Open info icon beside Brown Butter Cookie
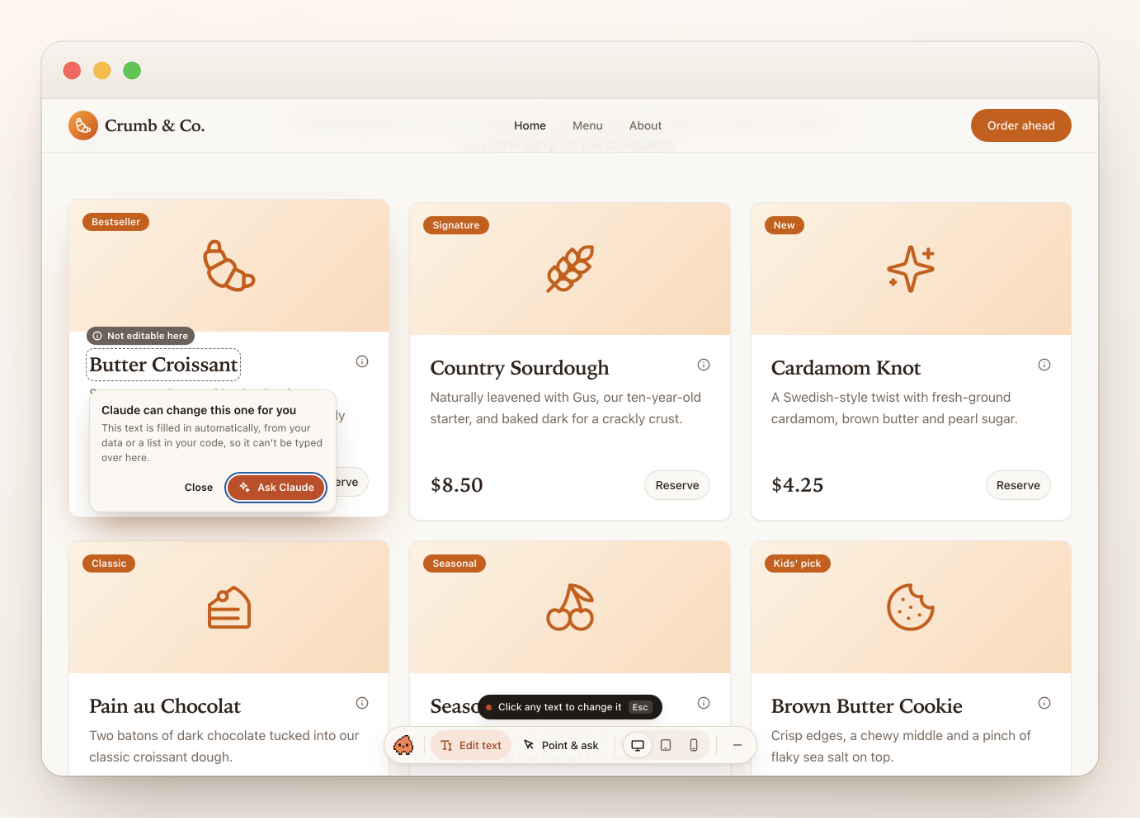Image resolution: width=1140 pixels, height=818 pixels. coord(1044,703)
